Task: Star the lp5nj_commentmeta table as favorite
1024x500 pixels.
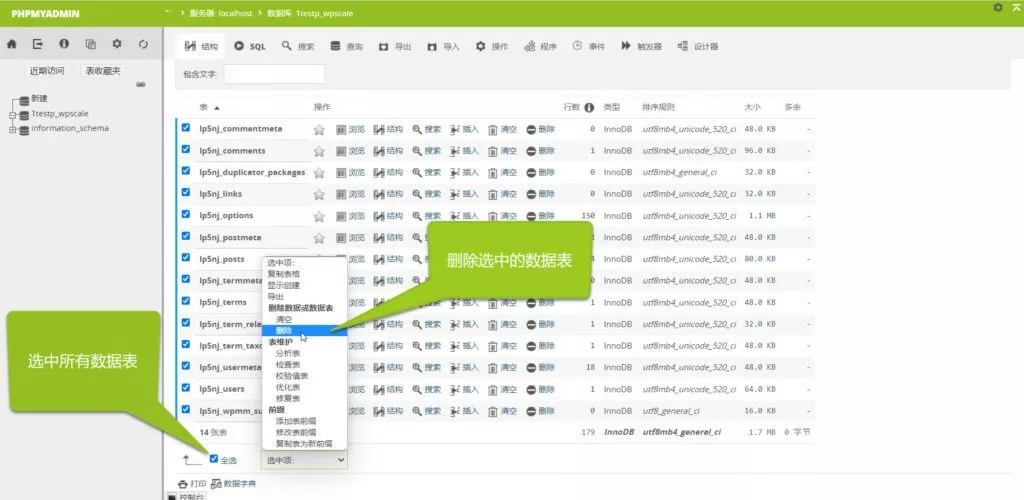Action: 319,129
